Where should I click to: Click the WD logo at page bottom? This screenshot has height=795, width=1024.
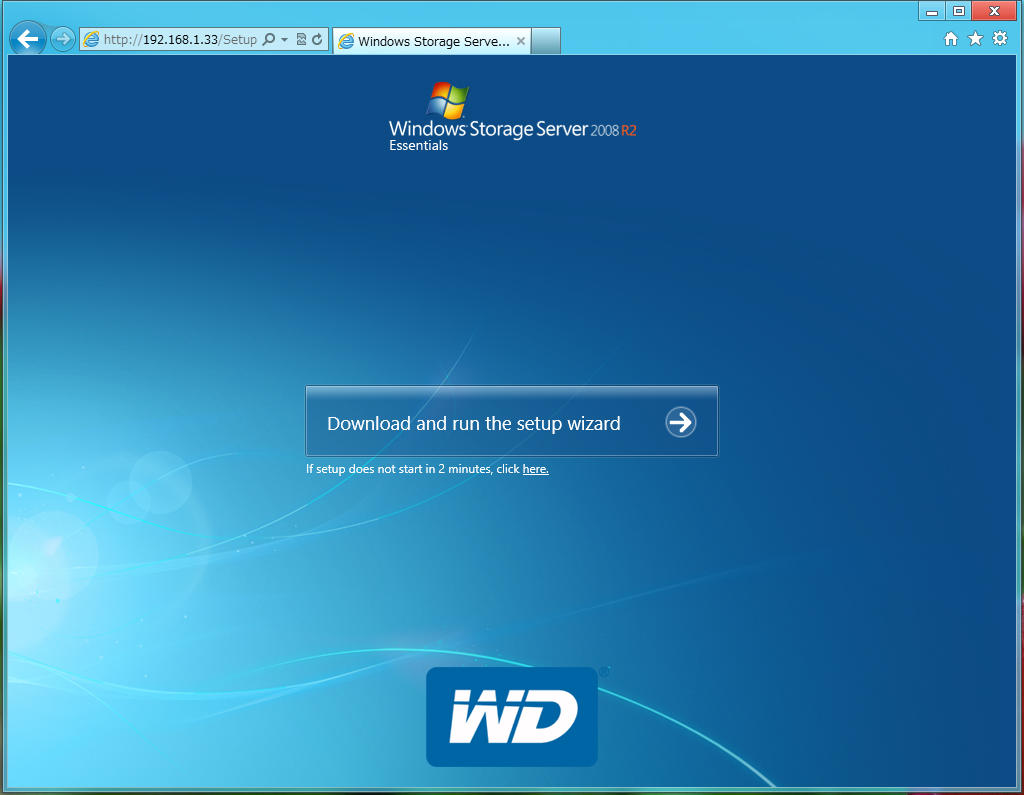coord(512,717)
